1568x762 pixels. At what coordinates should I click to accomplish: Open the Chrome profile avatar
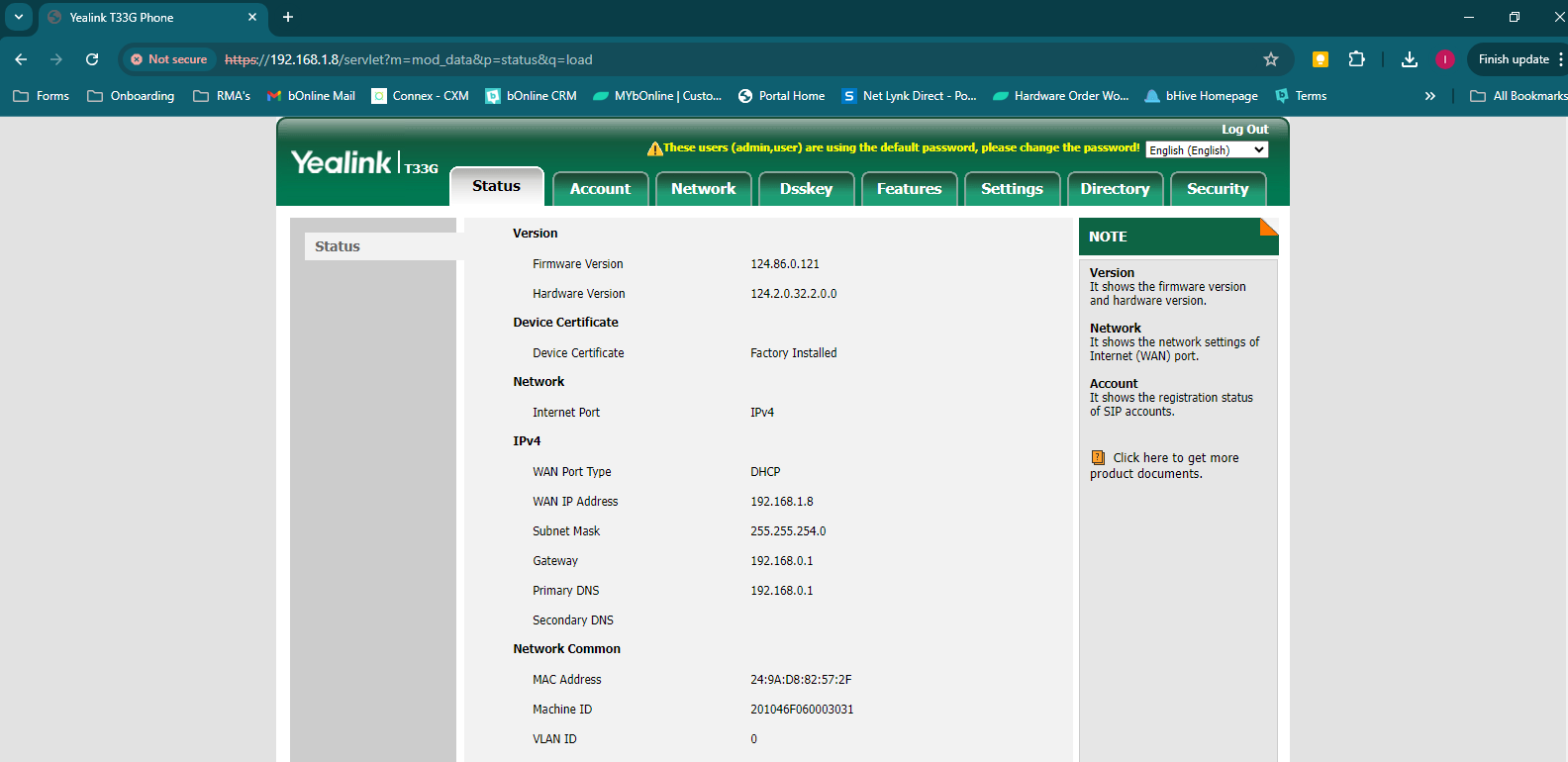(1445, 59)
